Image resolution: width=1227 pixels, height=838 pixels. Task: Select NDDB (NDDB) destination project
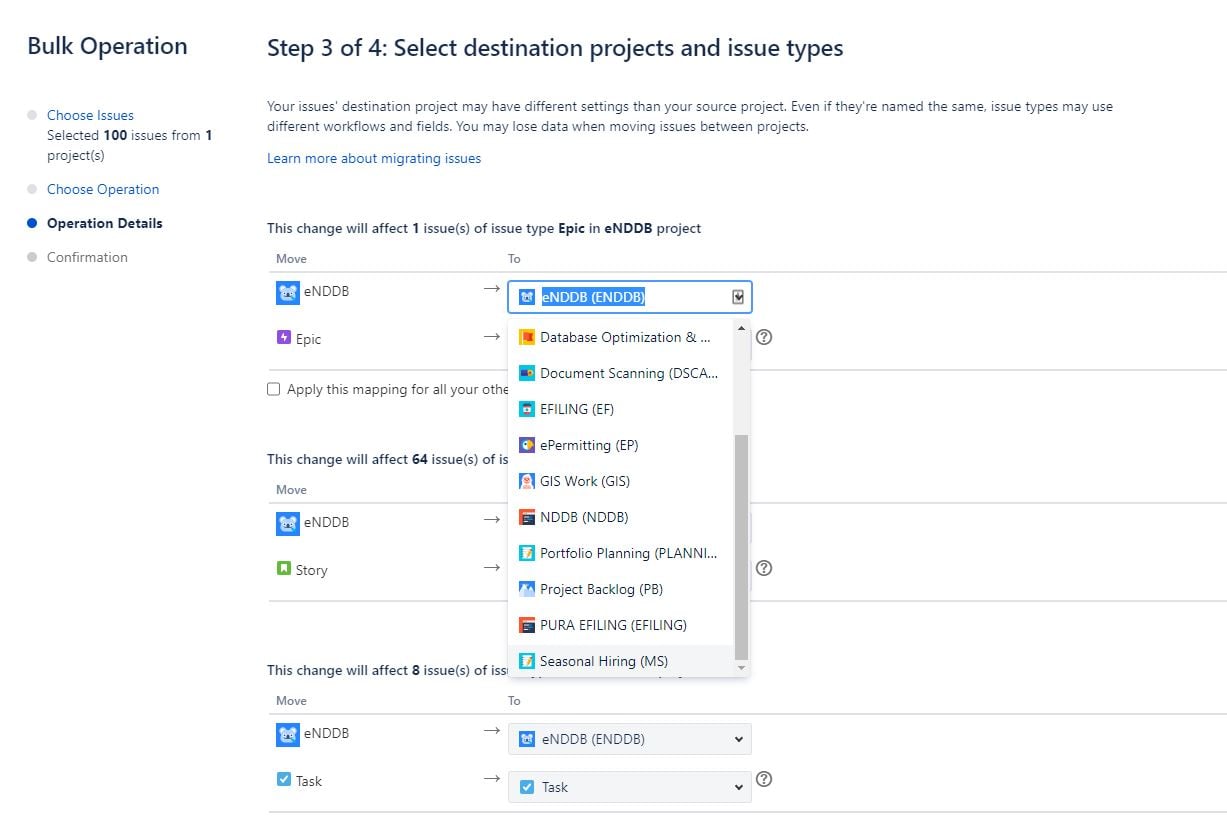tap(621, 517)
